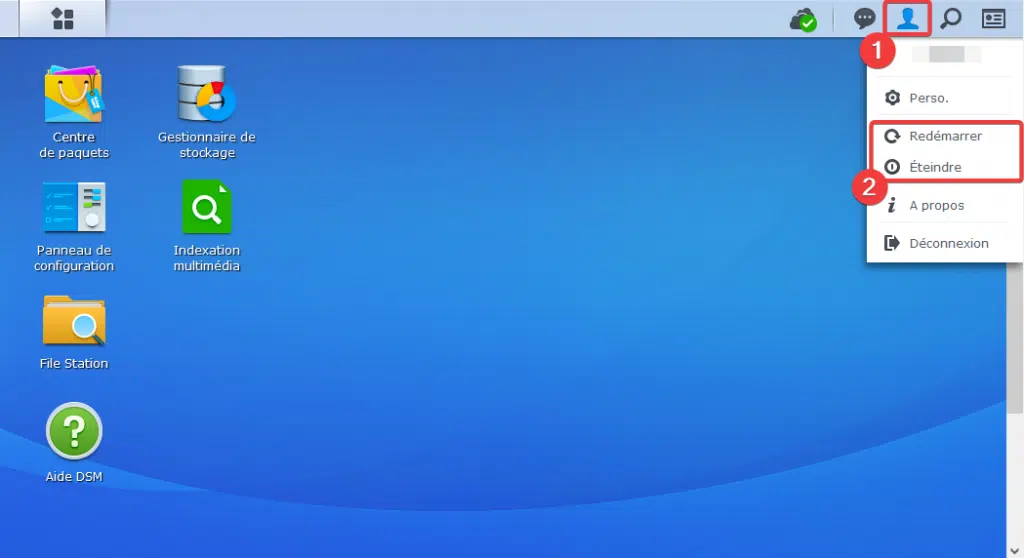Click the Indexation multimédia label
The height and width of the screenshot is (558, 1024).
(x=206, y=258)
